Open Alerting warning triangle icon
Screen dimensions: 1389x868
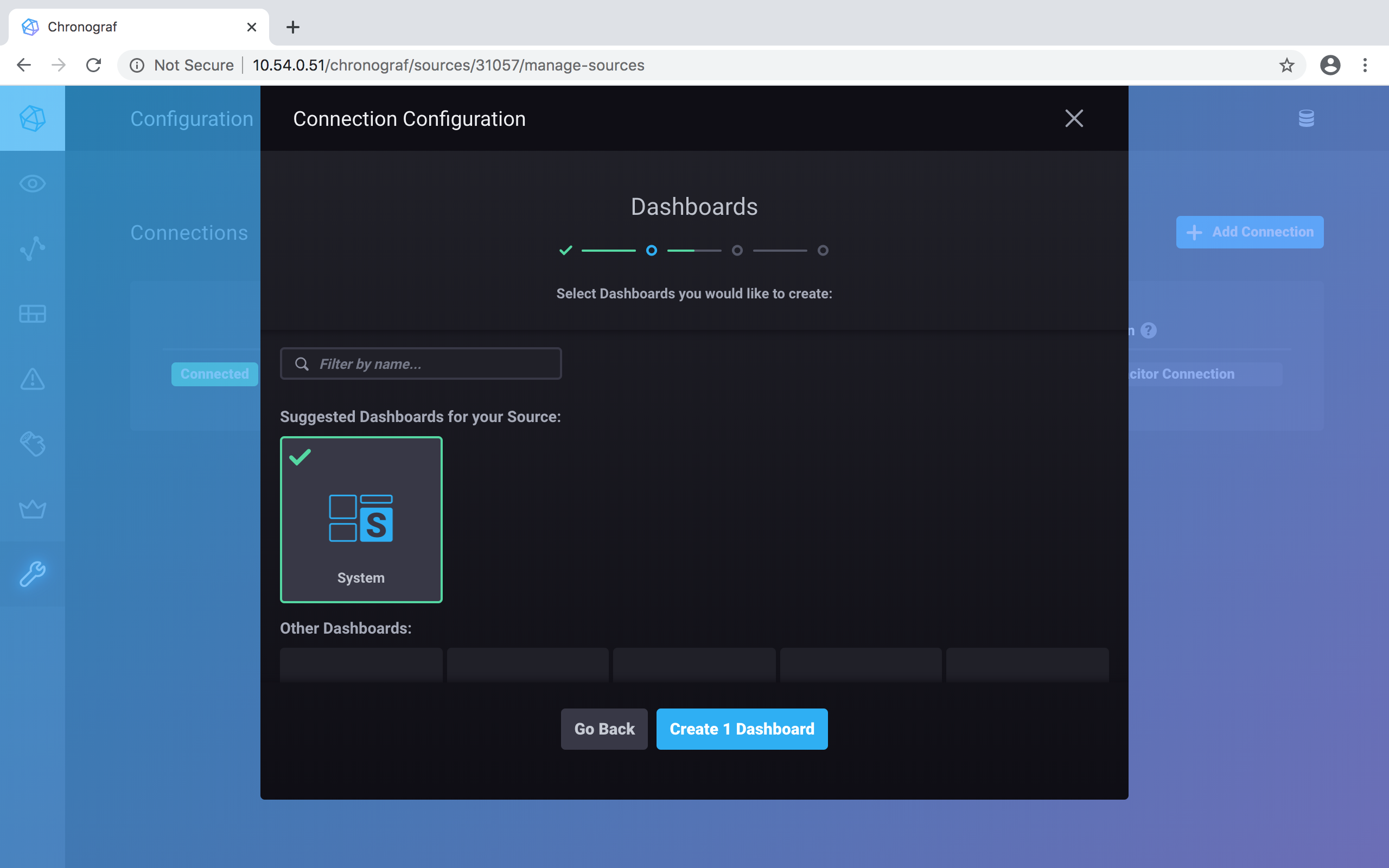pyautogui.click(x=32, y=379)
